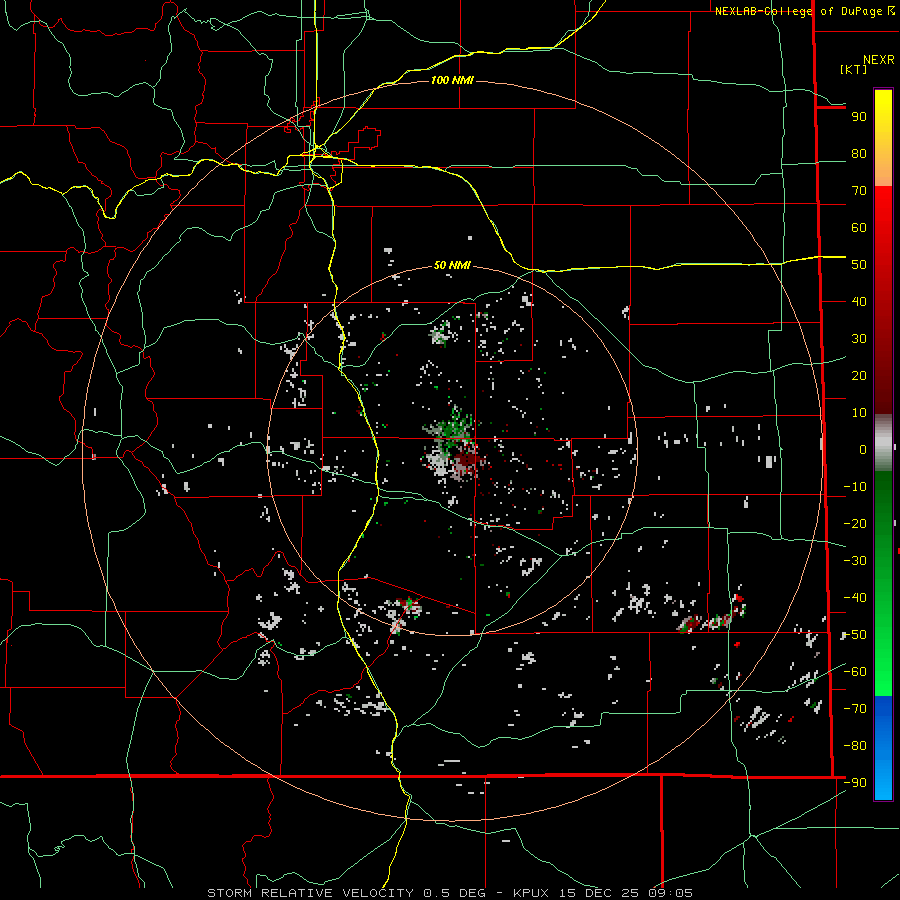Click the blue segment of the color scale
This screenshot has width=900, height=900.
coord(883,748)
